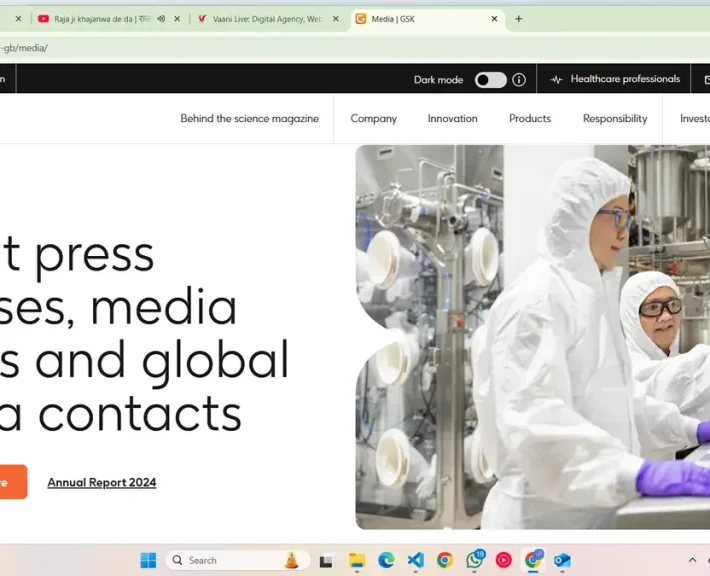Click the GSK tab favicon

(361, 19)
